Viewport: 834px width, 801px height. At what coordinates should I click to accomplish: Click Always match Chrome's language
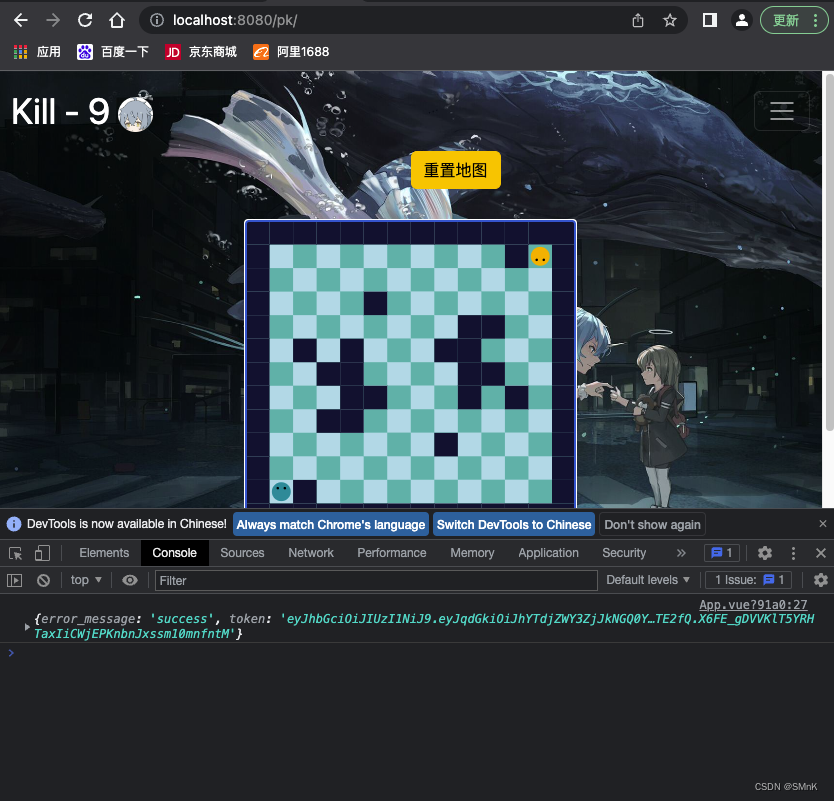click(x=331, y=524)
